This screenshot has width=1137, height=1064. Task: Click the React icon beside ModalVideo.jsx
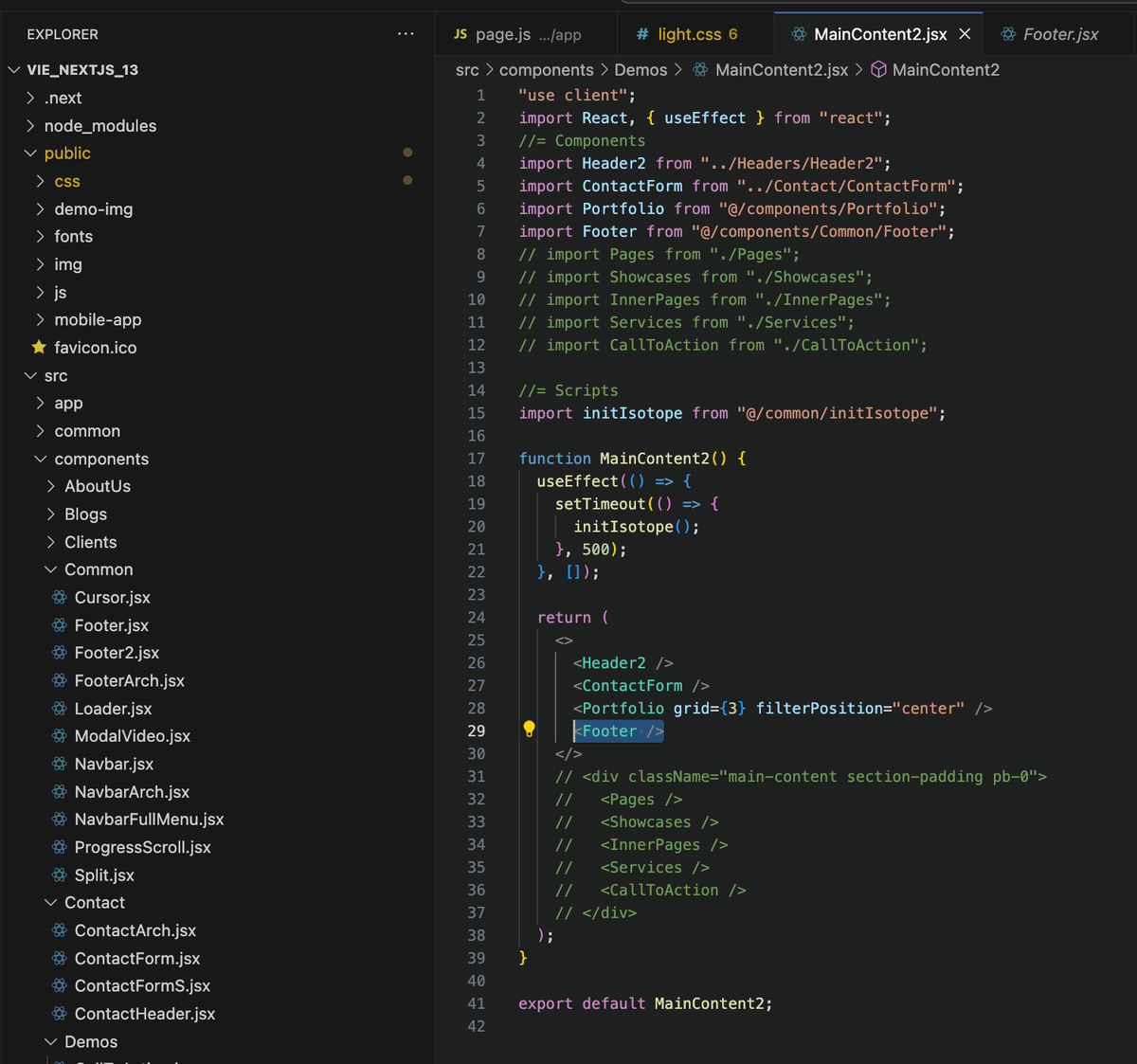click(60, 736)
